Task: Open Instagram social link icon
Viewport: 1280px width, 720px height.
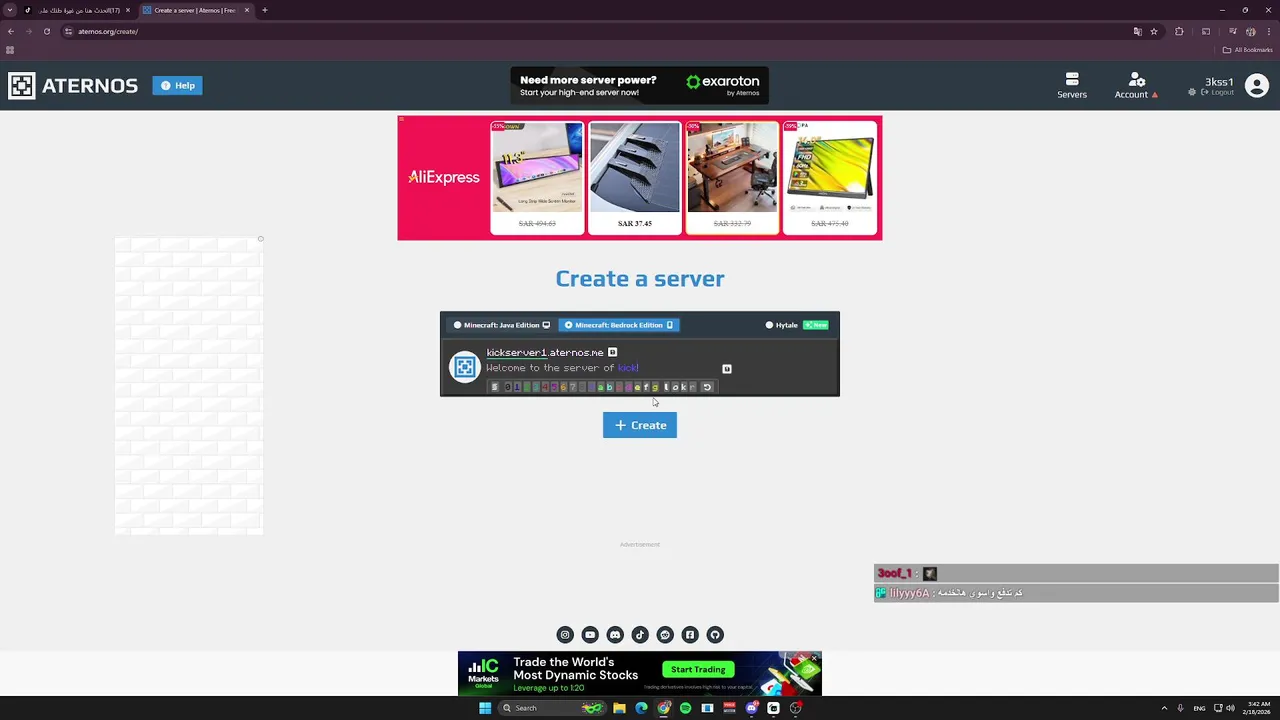Action: point(565,635)
